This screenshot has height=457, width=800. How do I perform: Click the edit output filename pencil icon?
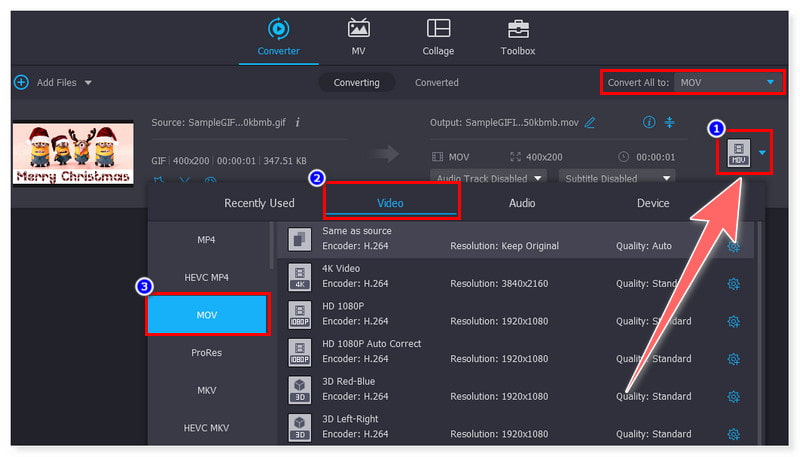[x=590, y=123]
